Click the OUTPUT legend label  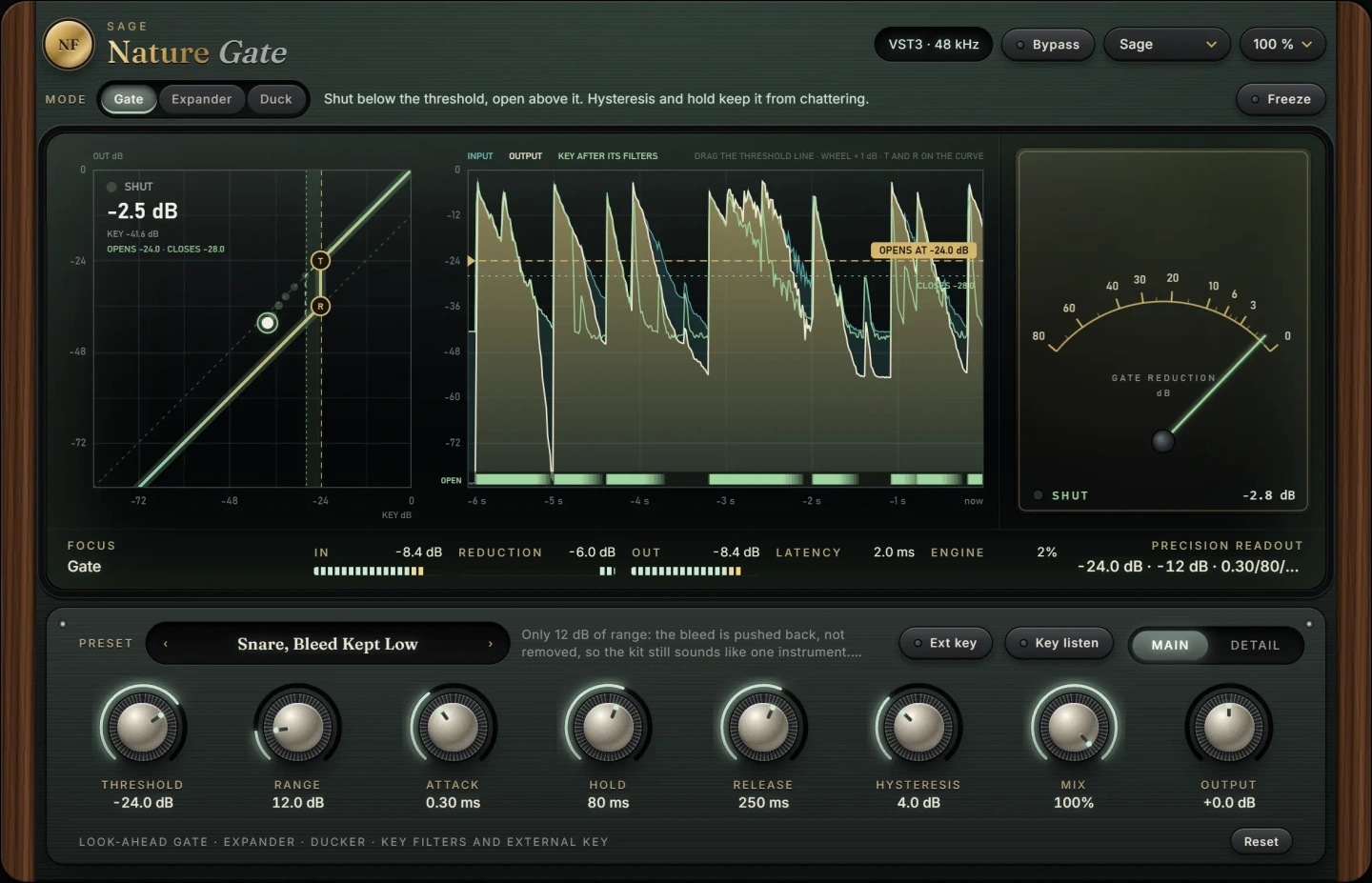pyautogui.click(x=525, y=156)
